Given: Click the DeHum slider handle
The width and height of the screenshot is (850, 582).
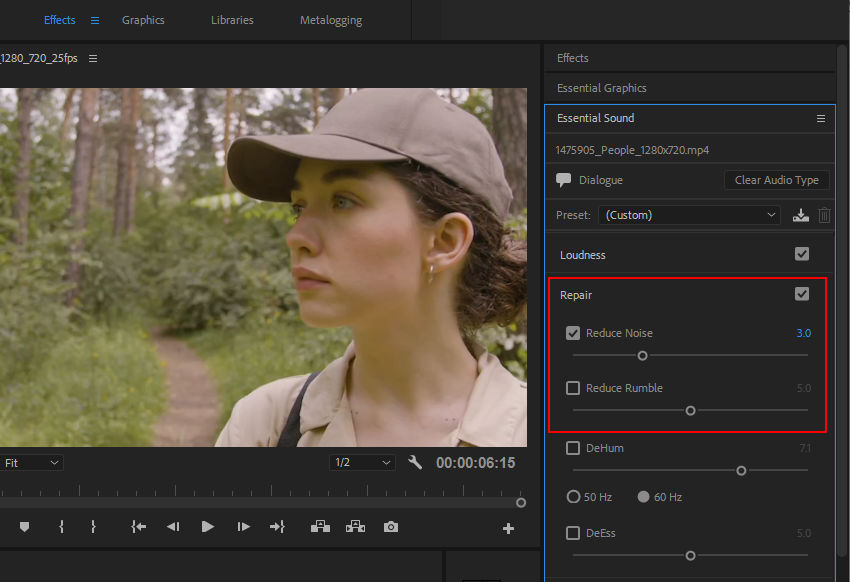Looking at the screenshot, I should [x=741, y=471].
